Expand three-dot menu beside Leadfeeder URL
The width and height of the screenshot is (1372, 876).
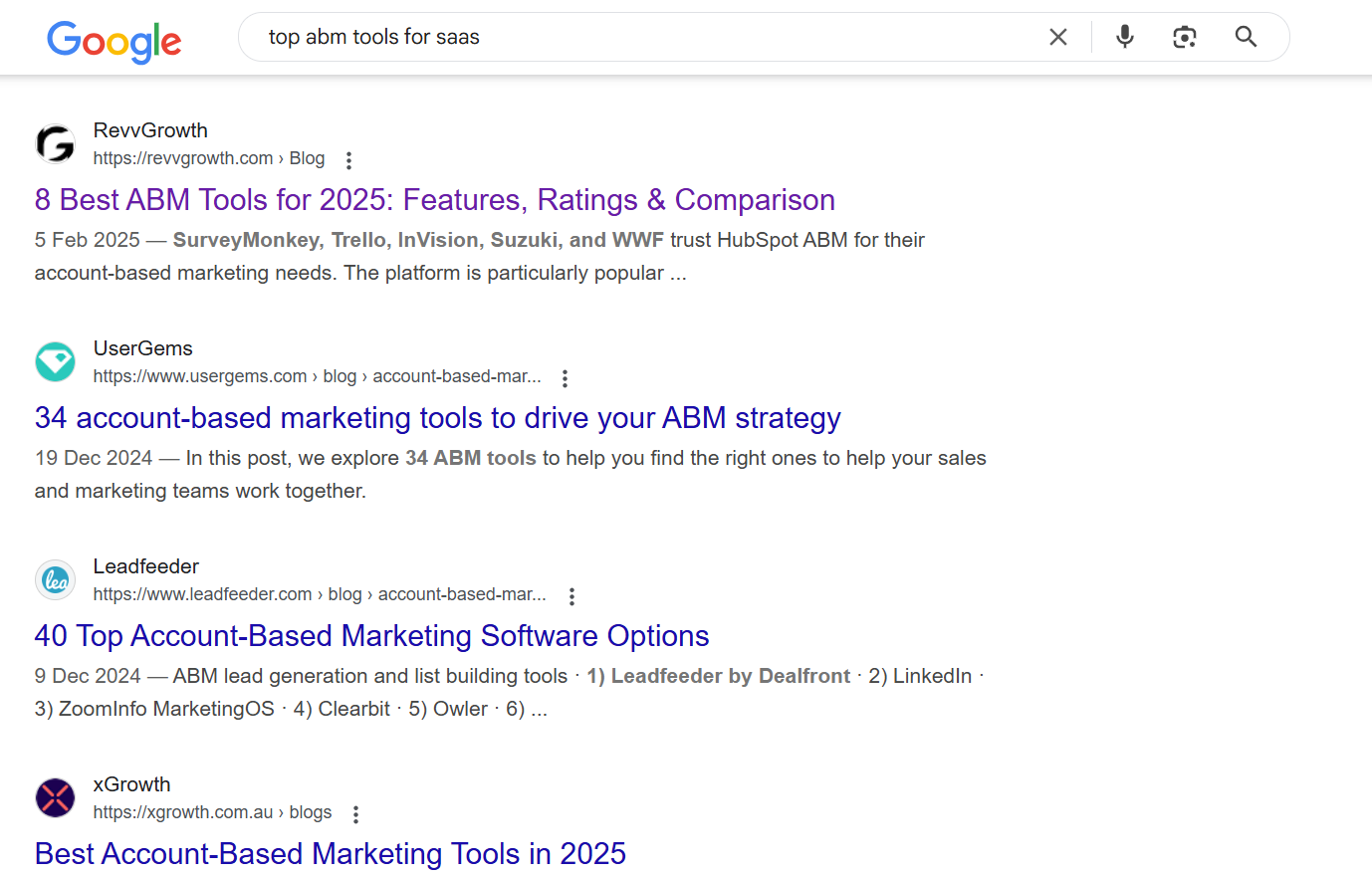572,596
